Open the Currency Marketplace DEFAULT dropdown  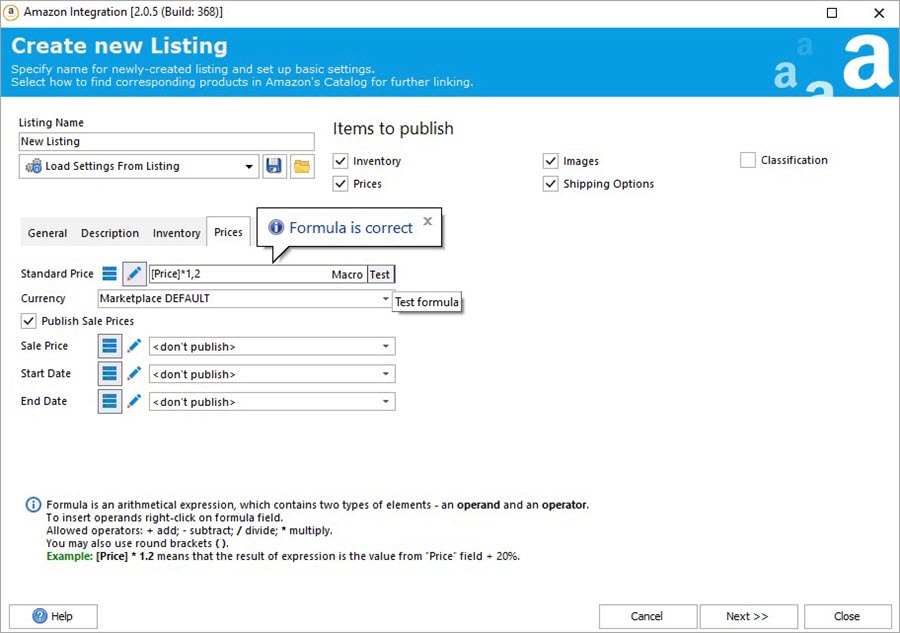385,298
